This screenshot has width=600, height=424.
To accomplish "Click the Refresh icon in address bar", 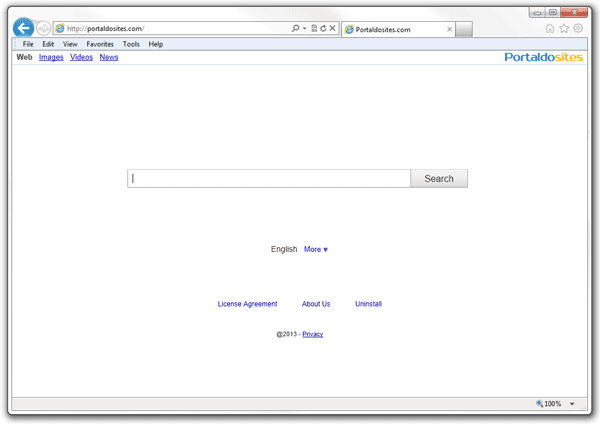I will [x=323, y=28].
